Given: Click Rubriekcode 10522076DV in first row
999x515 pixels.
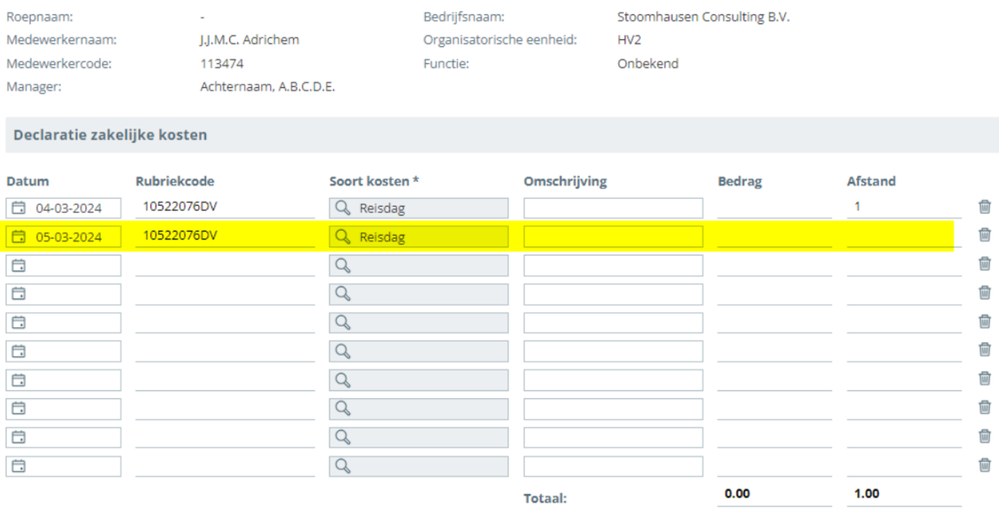Looking at the screenshot, I should coord(224,207).
